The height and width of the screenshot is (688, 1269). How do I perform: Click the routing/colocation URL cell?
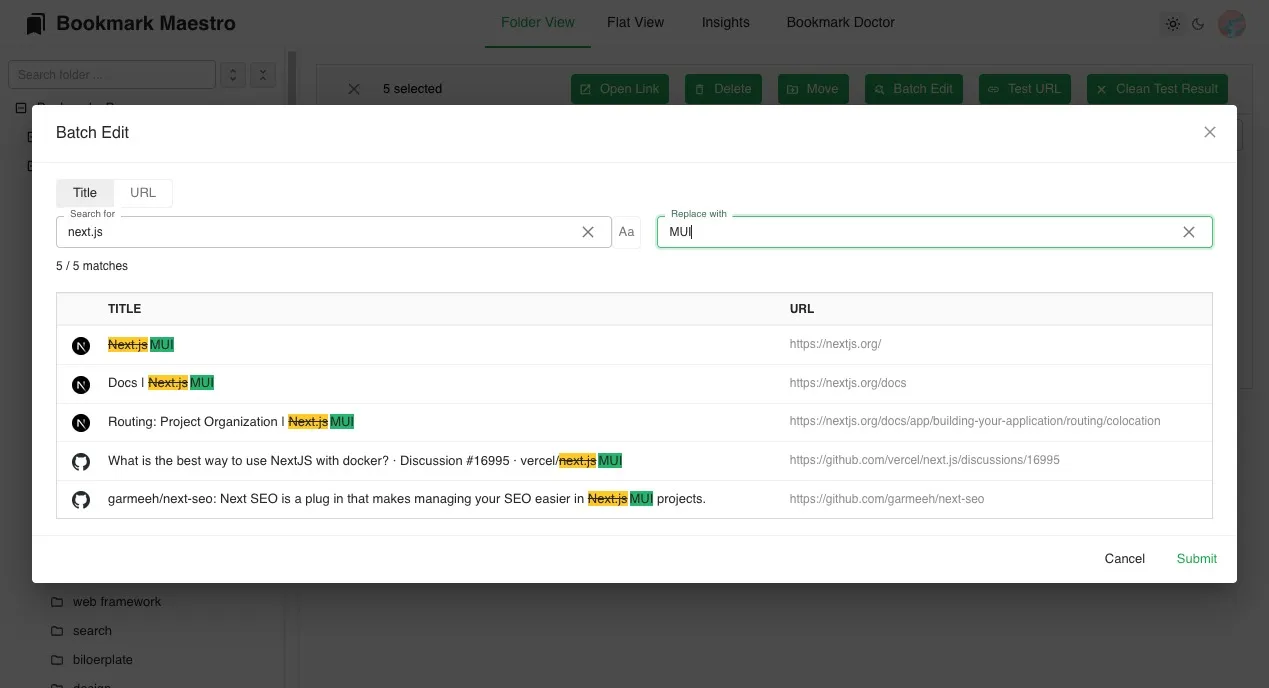975,421
